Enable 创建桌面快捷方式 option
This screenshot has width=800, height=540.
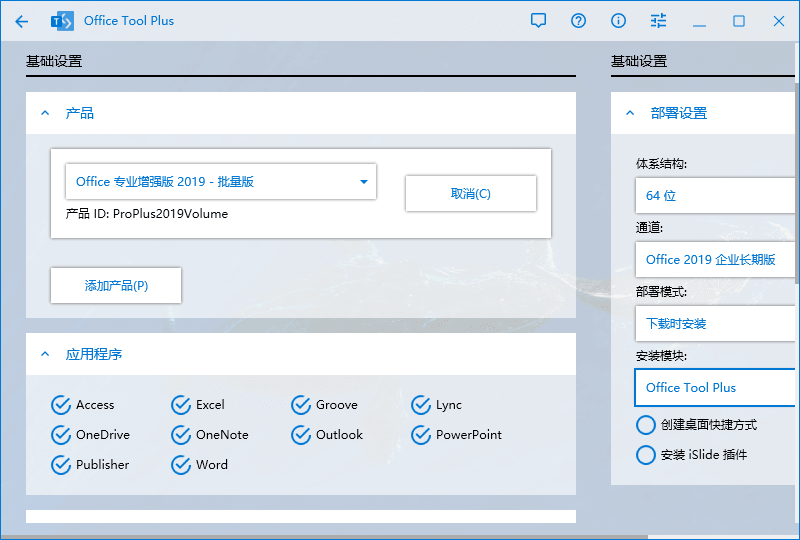coord(646,425)
